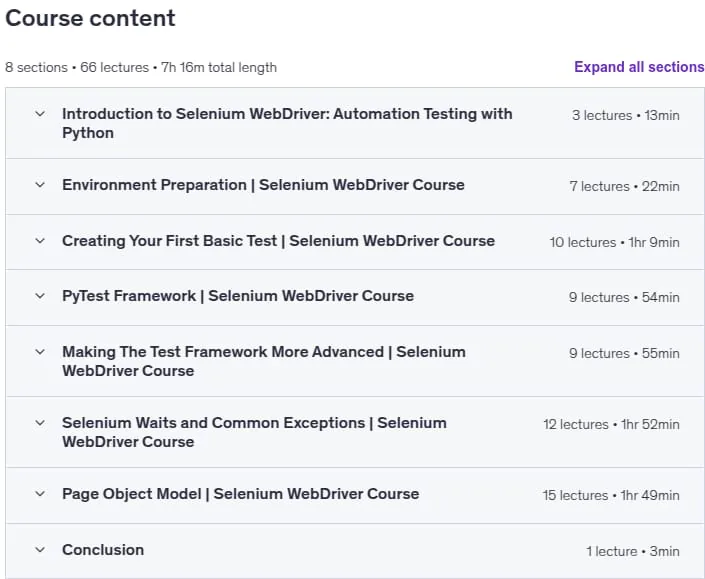Click the 15 lectures 1hr 49min label
The width and height of the screenshot is (705, 579).
[611, 495]
